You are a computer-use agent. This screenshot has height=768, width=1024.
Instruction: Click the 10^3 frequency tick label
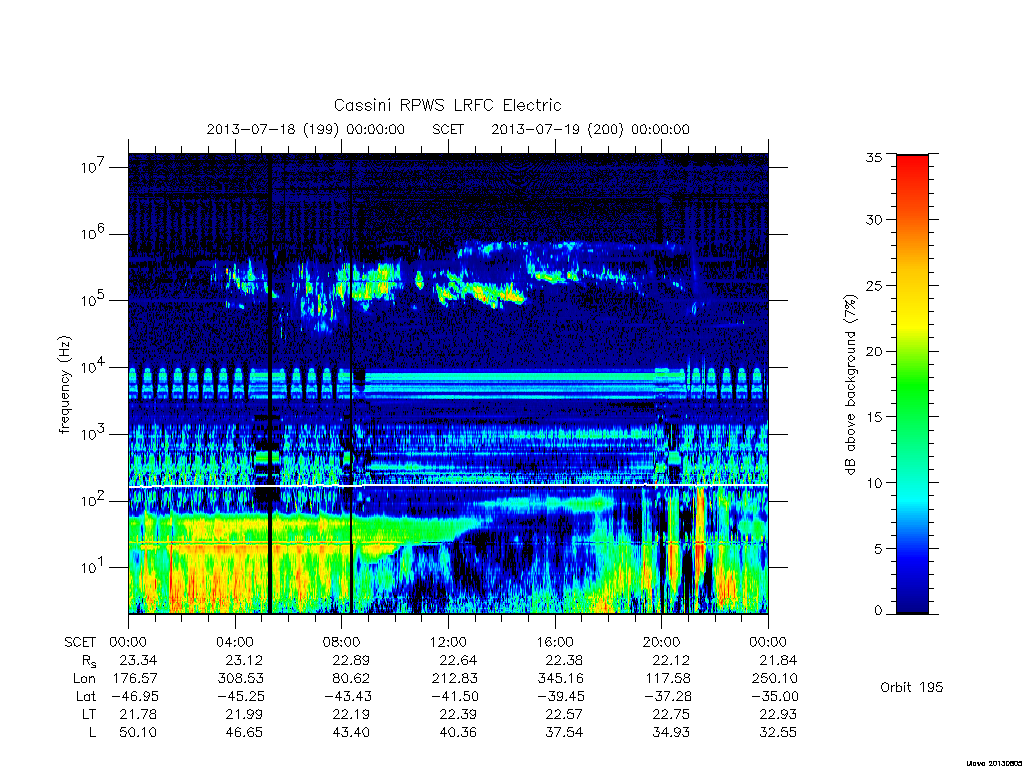pyautogui.click(x=93, y=433)
